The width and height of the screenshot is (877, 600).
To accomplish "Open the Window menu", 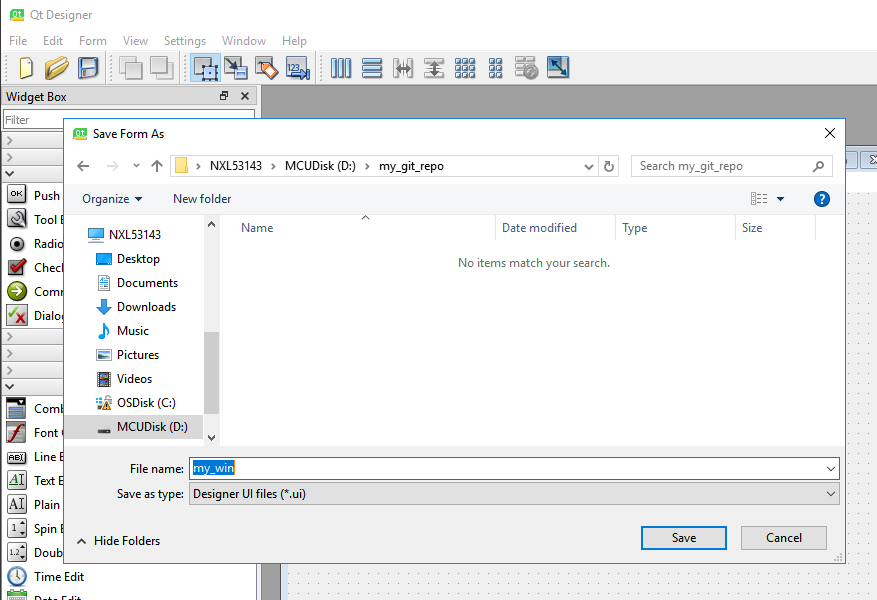I will (x=244, y=41).
